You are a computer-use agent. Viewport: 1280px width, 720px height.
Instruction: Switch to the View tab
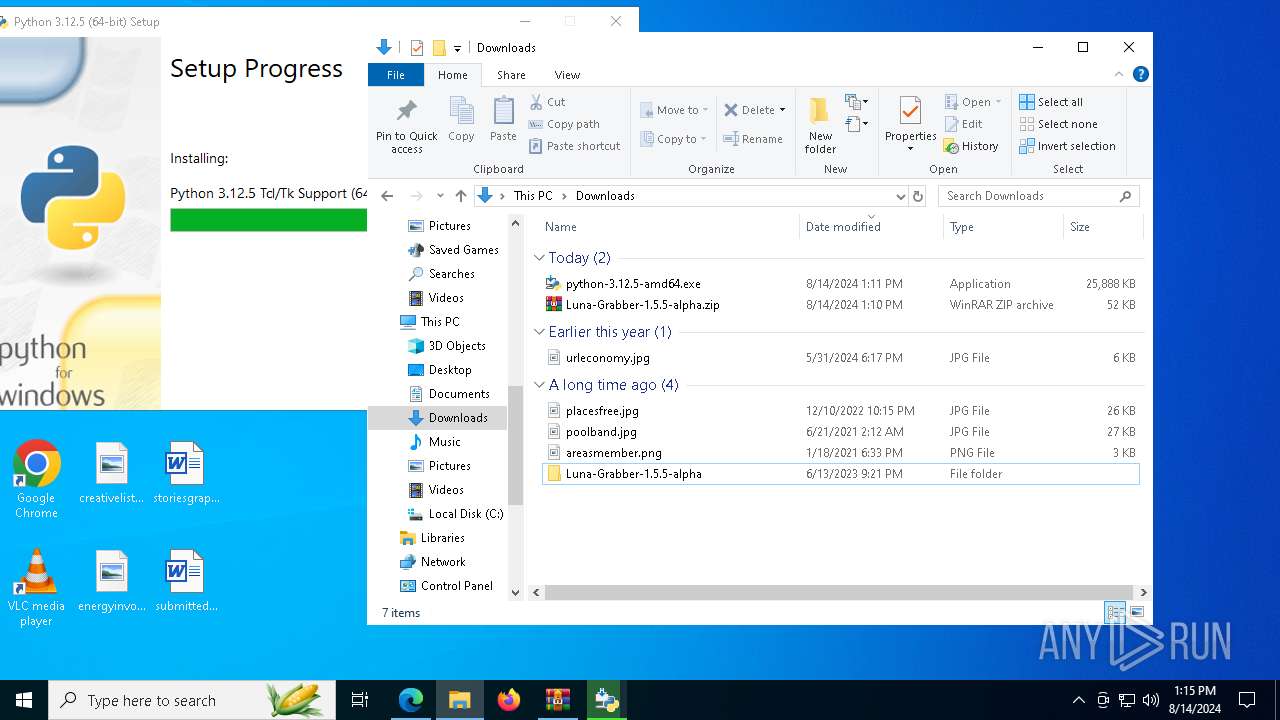567,75
